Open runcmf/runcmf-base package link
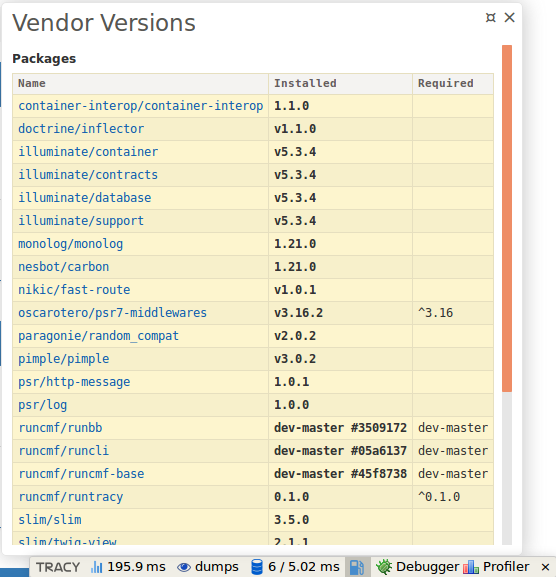 point(81,474)
